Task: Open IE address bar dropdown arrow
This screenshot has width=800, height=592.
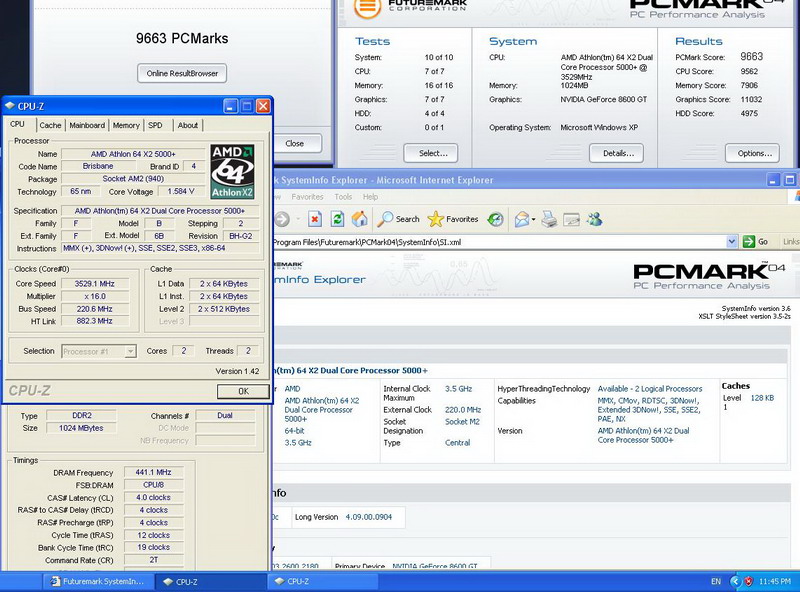Action: tap(732, 242)
